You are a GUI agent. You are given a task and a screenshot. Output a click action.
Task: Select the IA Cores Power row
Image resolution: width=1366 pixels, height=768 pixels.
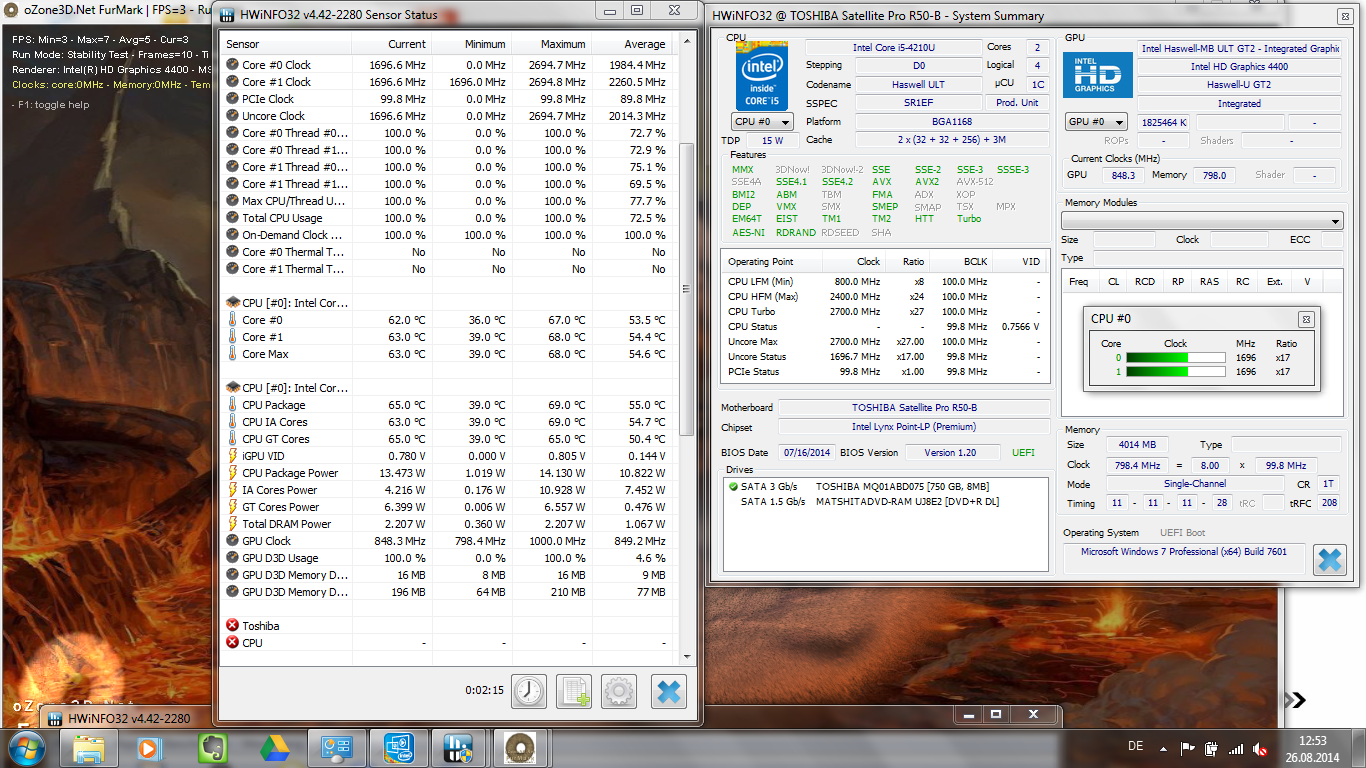click(446, 490)
